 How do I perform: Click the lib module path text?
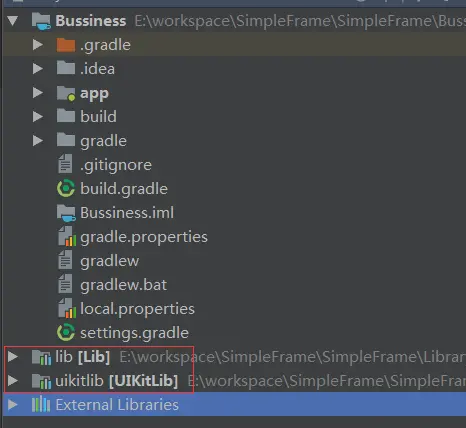[293, 357]
